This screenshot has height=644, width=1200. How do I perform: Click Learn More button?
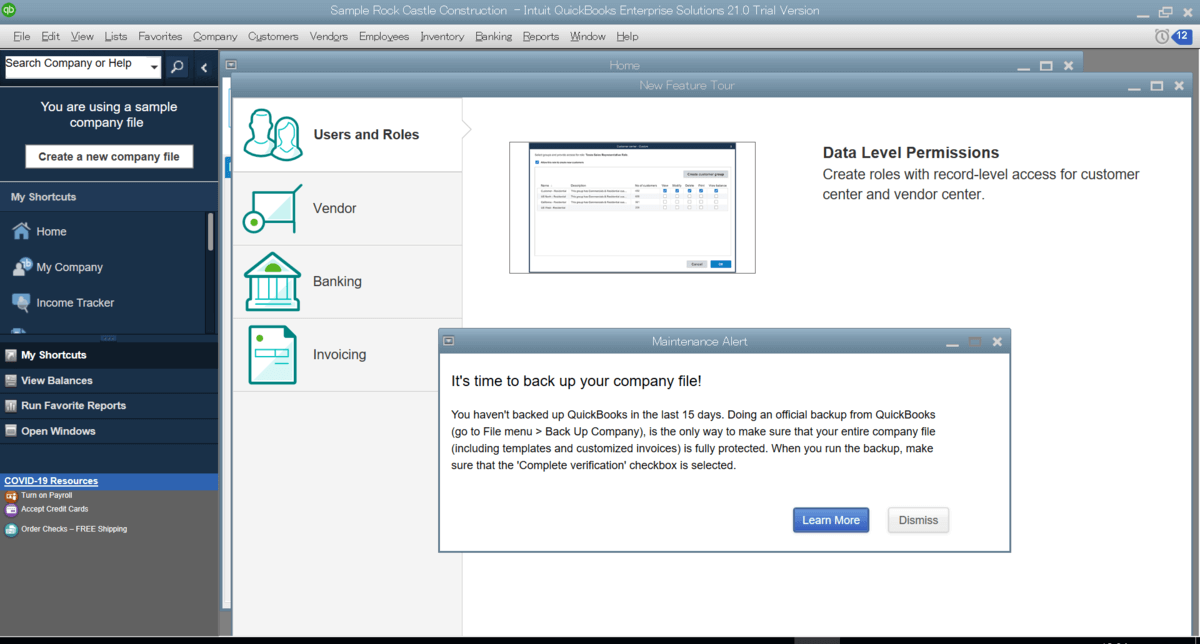pos(831,520)
